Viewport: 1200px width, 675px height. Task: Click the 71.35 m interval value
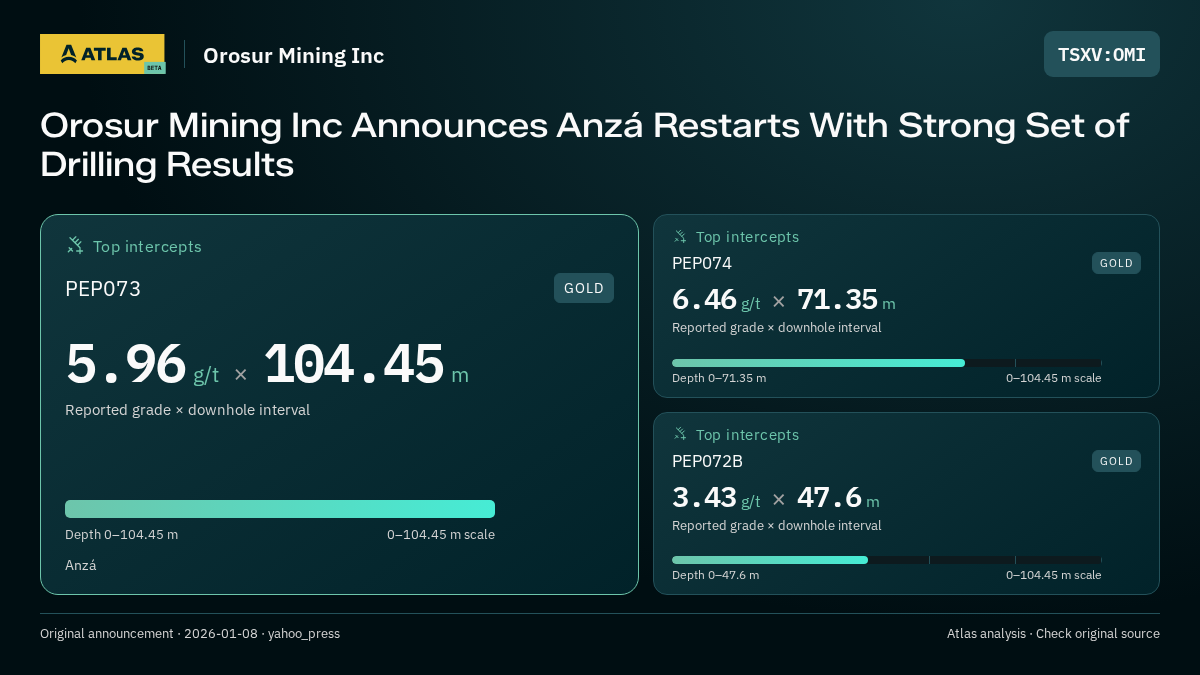click(846, 300)
